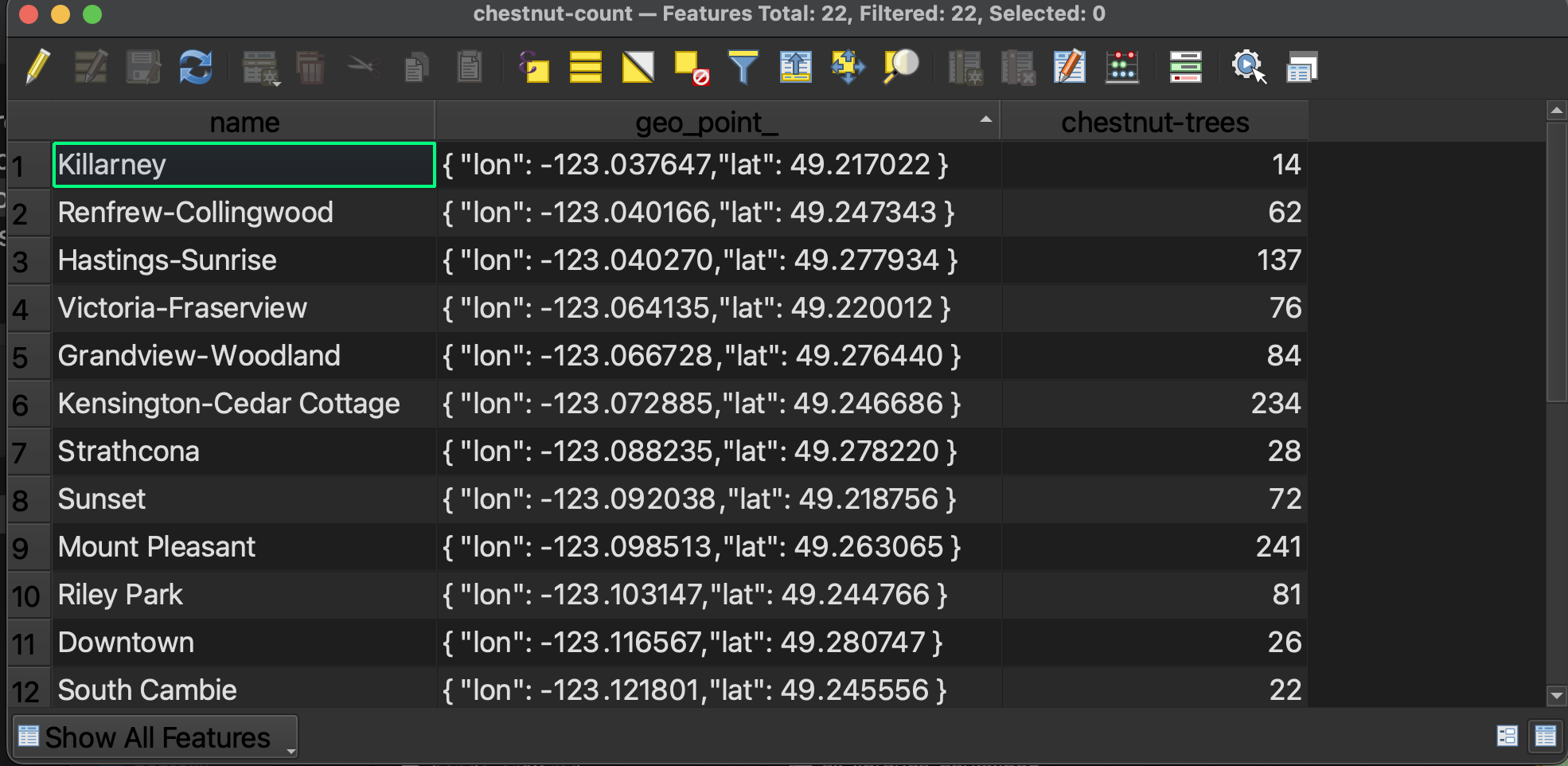Viewport: 1568px width, 766px height.
Task: Deselect all features from the layer
Action: click(691, 67)
